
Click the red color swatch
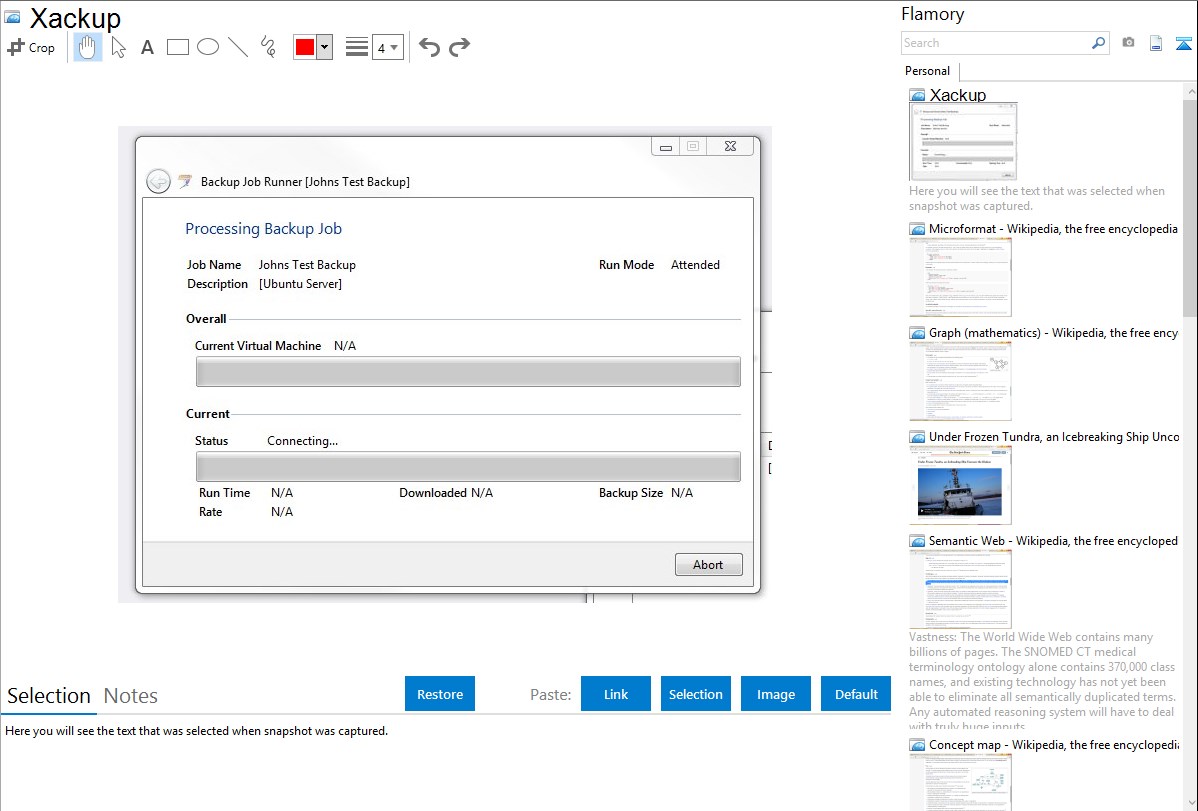click(x=305, y=47)
